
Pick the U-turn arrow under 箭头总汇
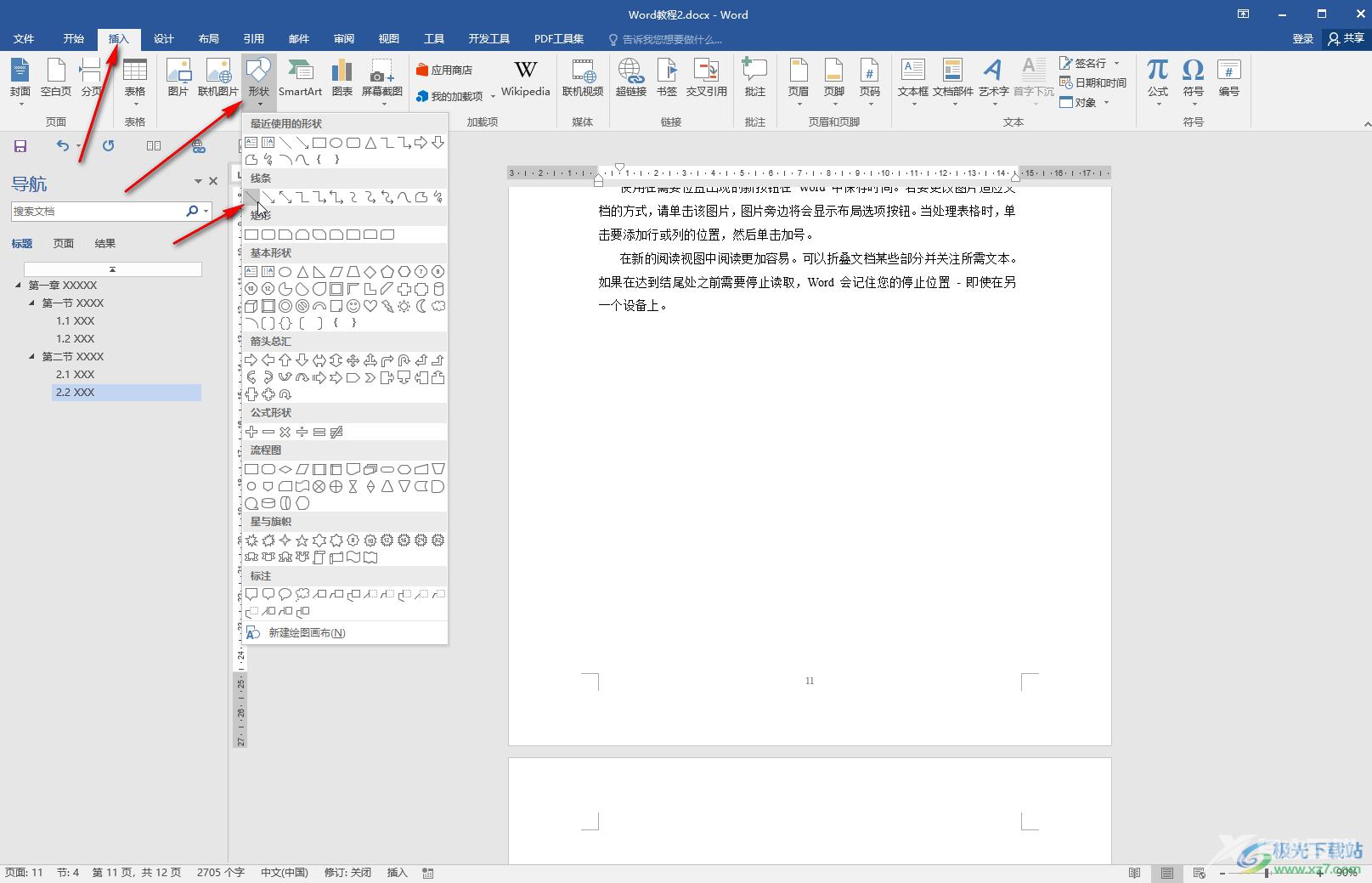[404, 360]
